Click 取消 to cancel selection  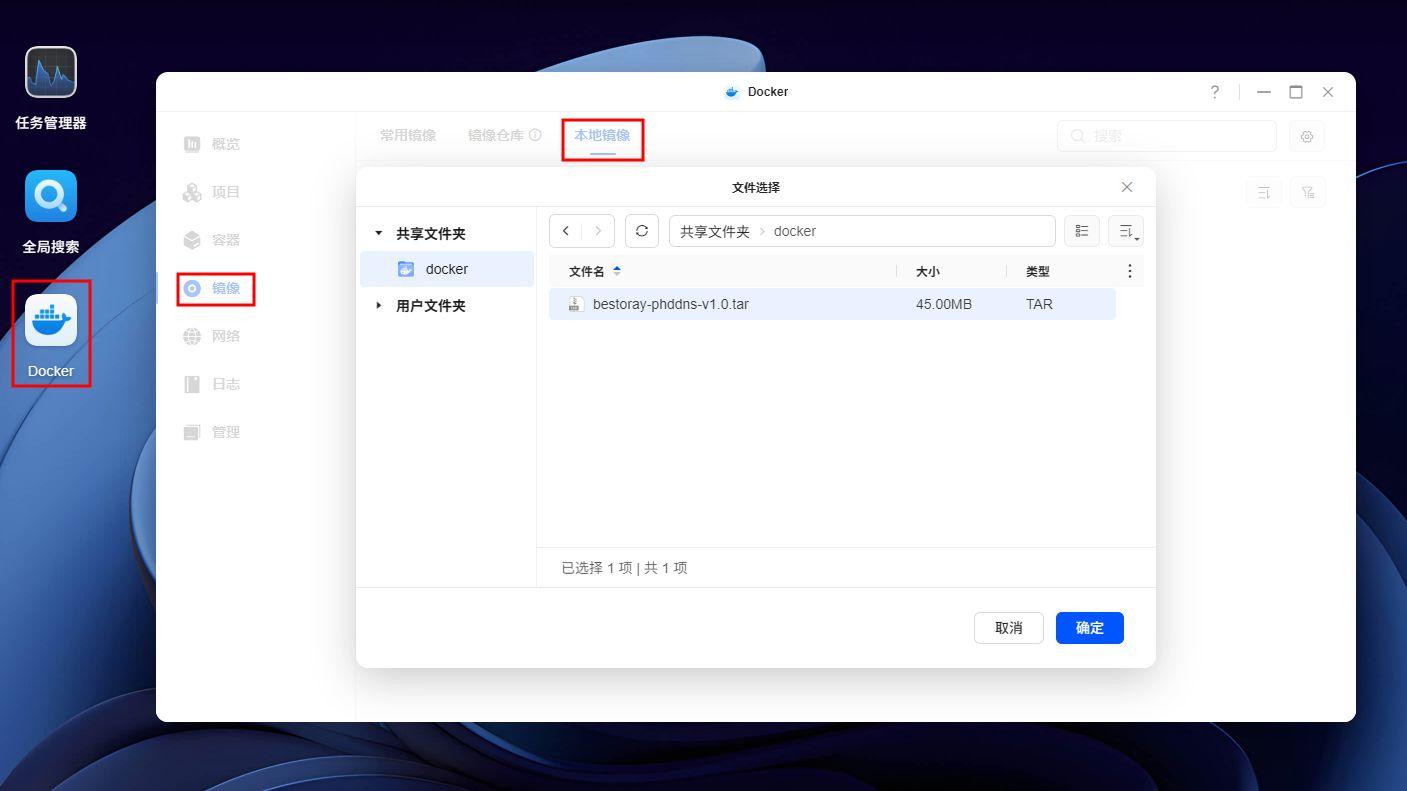pyautogui.click(x=1009, y=628)
